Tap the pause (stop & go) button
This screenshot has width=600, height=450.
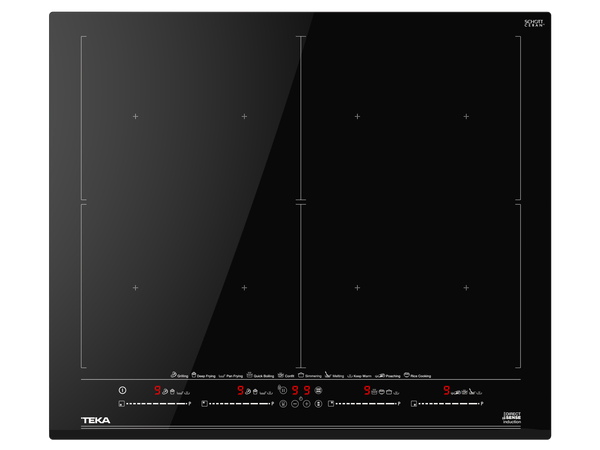click(x=283, y=390)
